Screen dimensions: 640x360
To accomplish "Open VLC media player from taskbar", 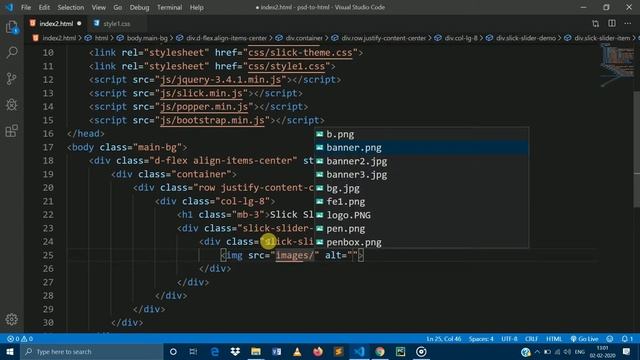I will point(297,351).
